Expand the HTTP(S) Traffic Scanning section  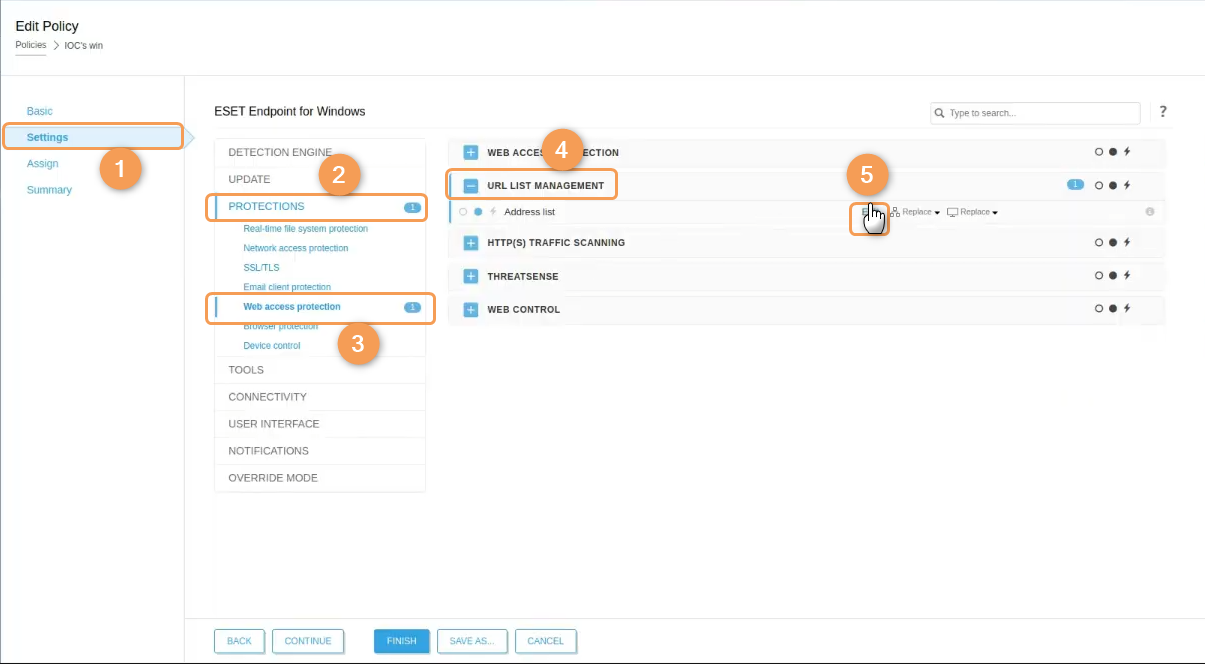click(x=470, y=243)
